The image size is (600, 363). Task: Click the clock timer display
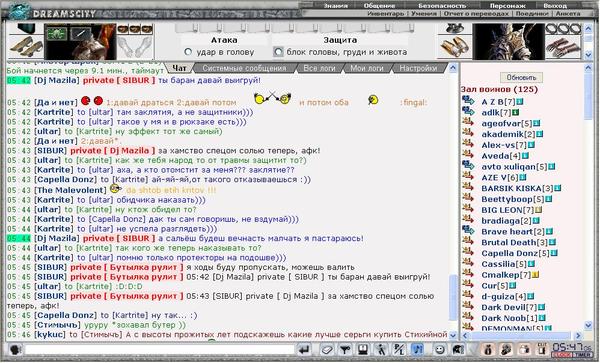[x=571, y=350]
